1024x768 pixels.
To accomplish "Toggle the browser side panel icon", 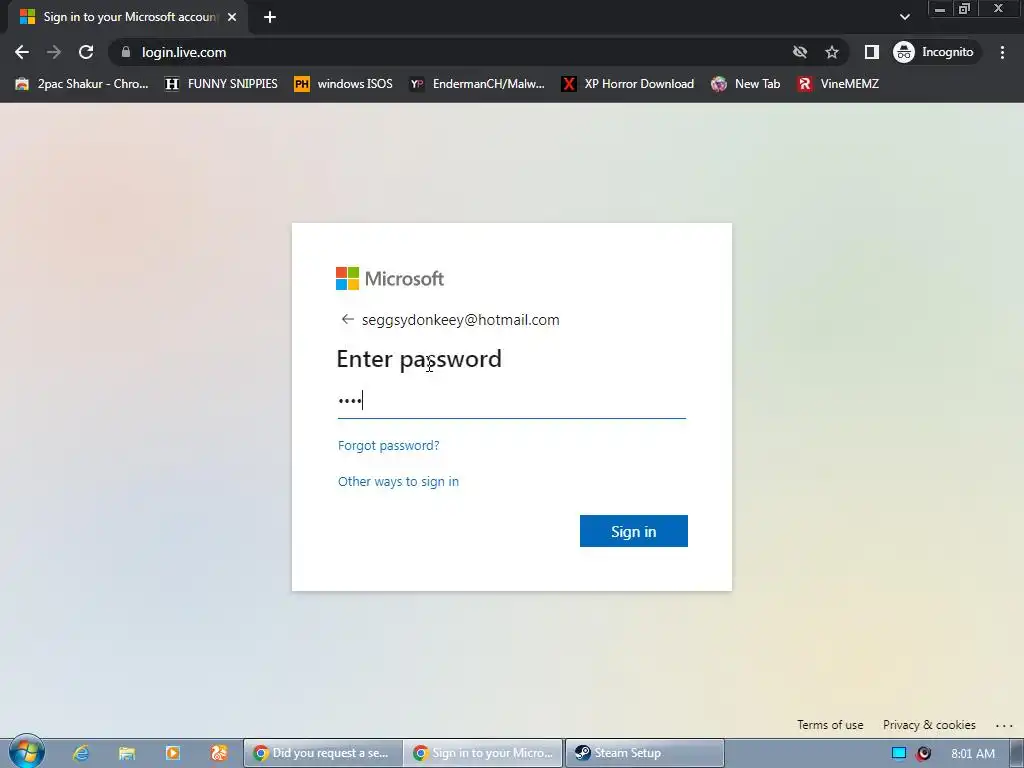I will click(871, 52).
